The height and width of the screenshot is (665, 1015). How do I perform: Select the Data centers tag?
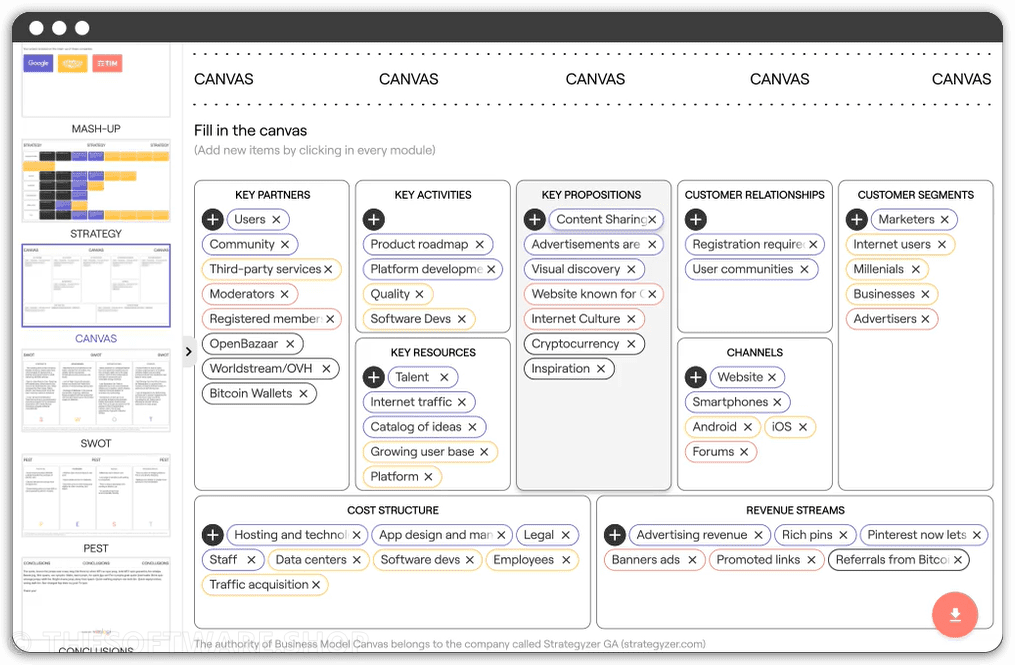point(318,559)
